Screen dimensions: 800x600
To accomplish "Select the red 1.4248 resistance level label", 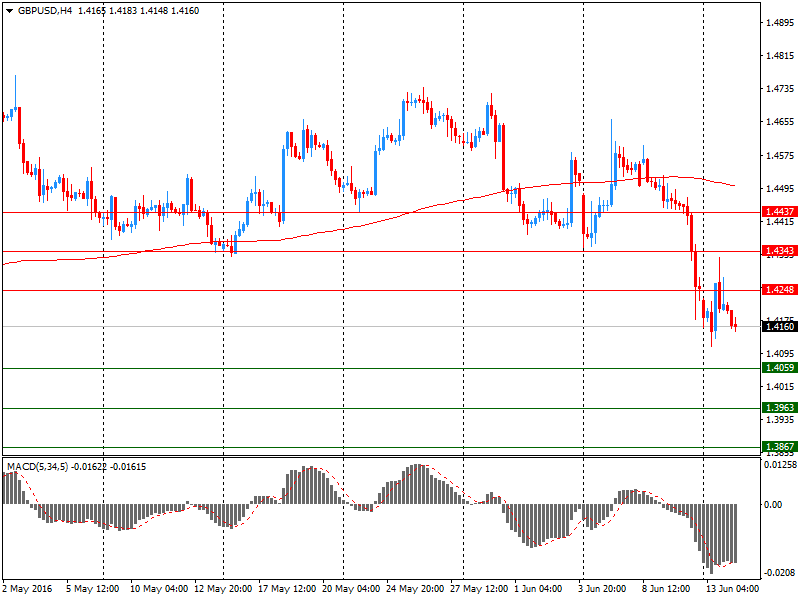I will pos(779,289).
